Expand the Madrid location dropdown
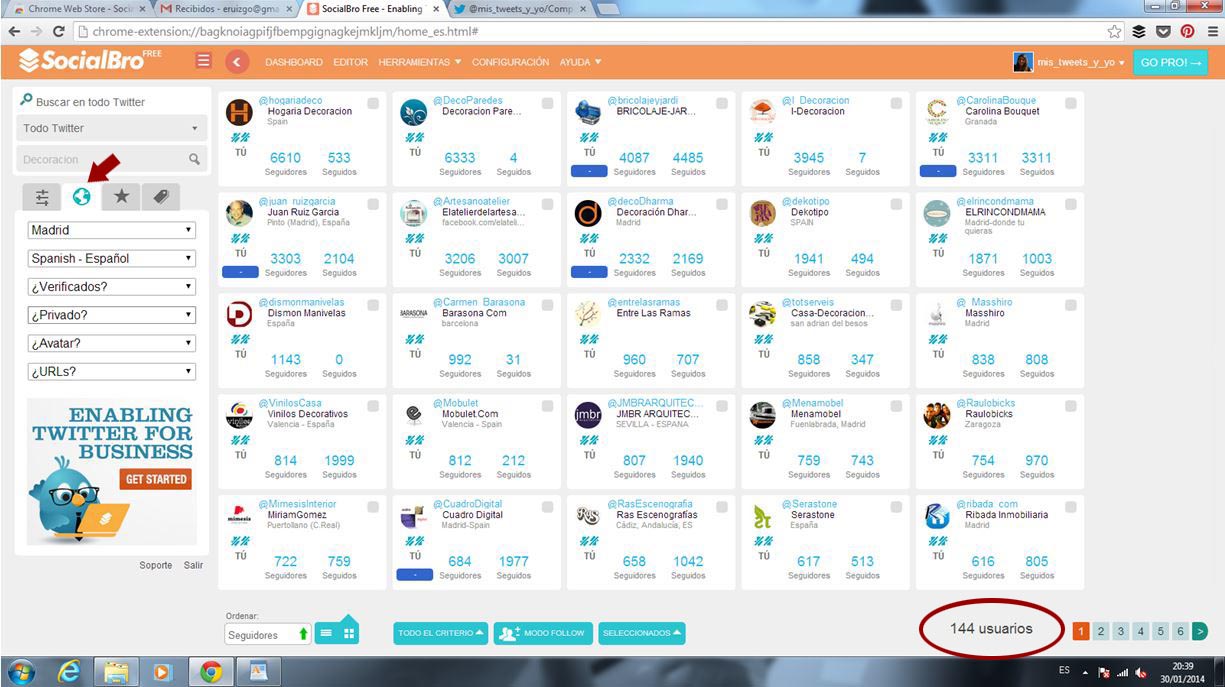Screen dimensions: 1225x687 tap(112, 230)
